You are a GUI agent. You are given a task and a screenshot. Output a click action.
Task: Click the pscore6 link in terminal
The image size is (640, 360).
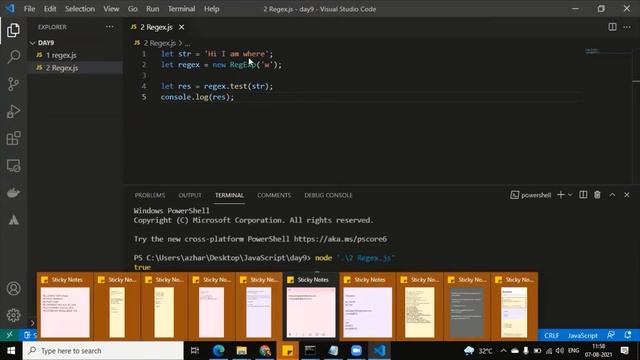pos(340,239)
